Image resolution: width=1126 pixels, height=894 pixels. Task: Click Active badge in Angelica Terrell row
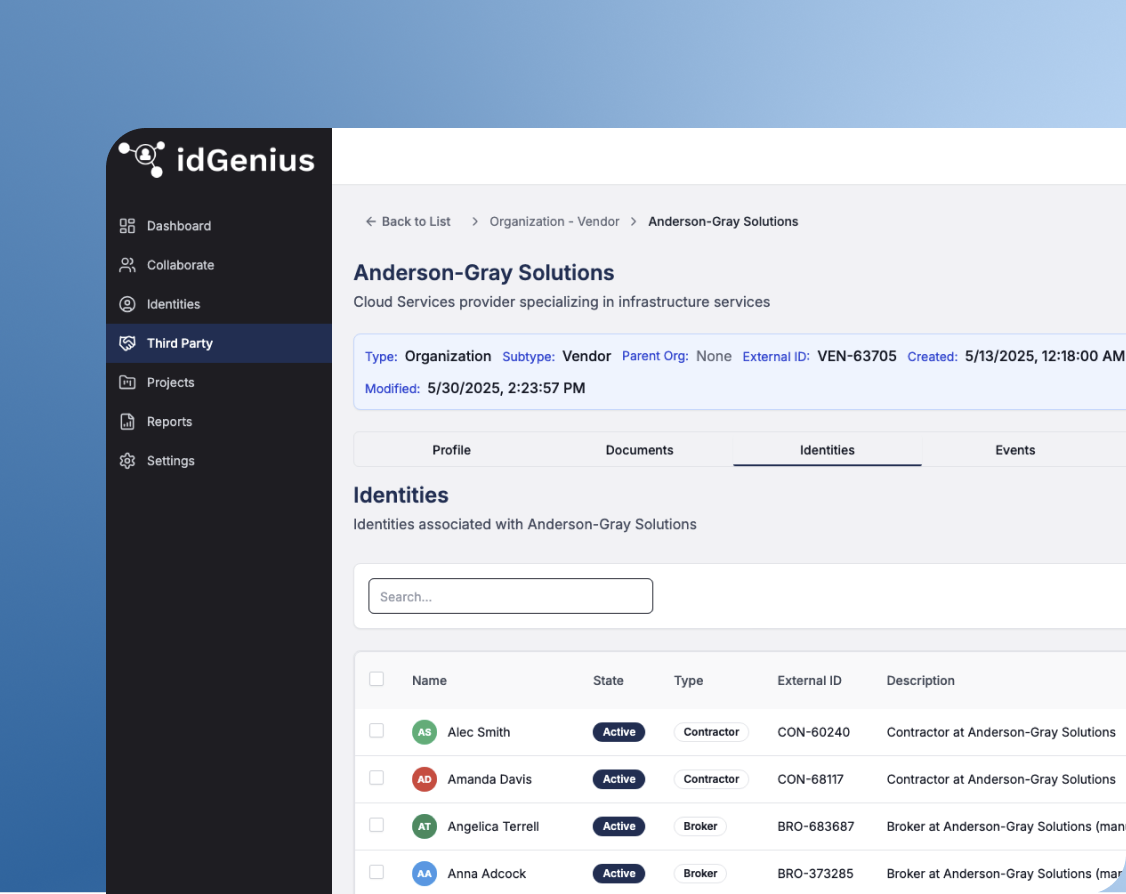click(619, 827)
